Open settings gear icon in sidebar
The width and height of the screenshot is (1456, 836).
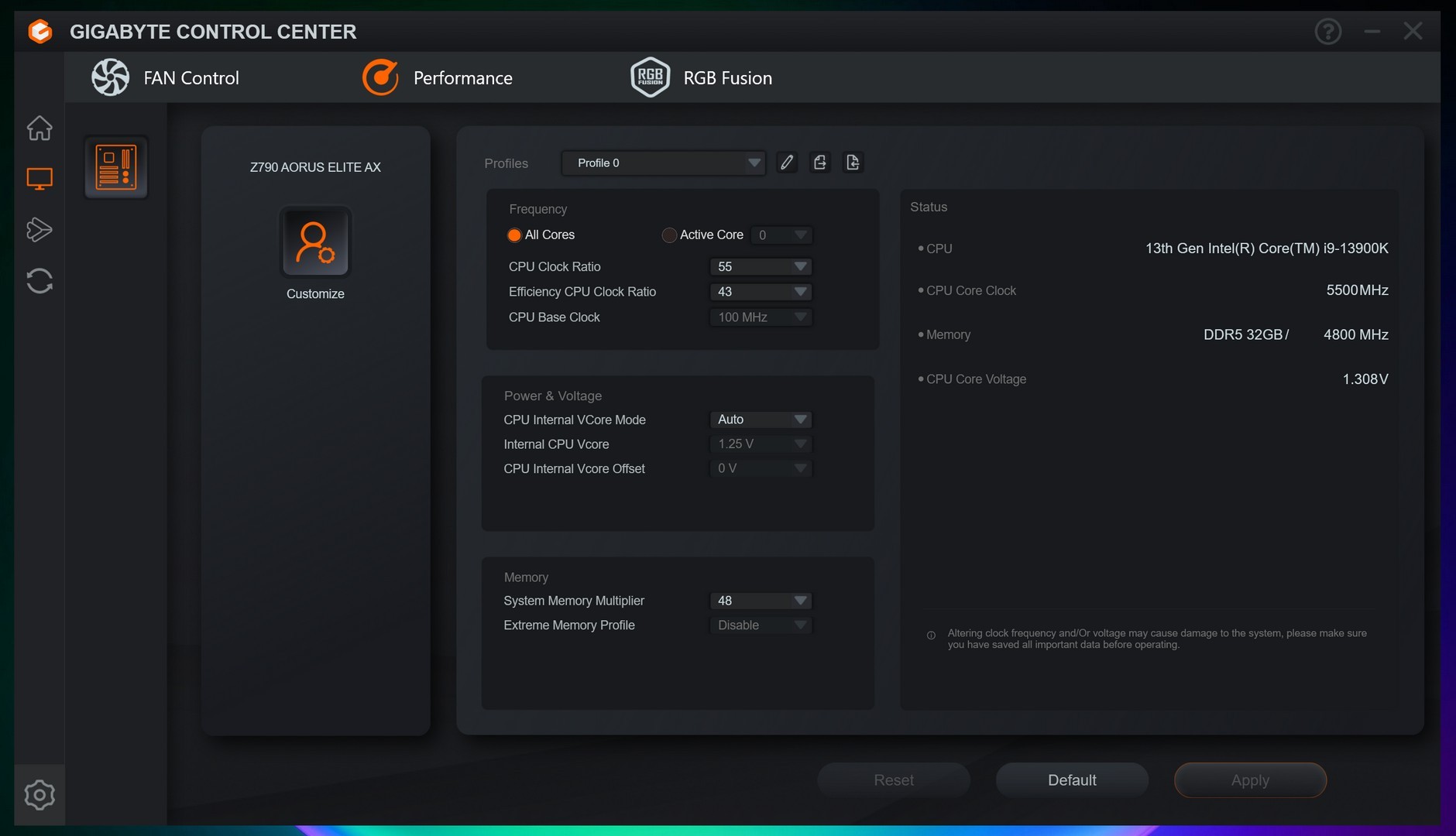[39, 795]
